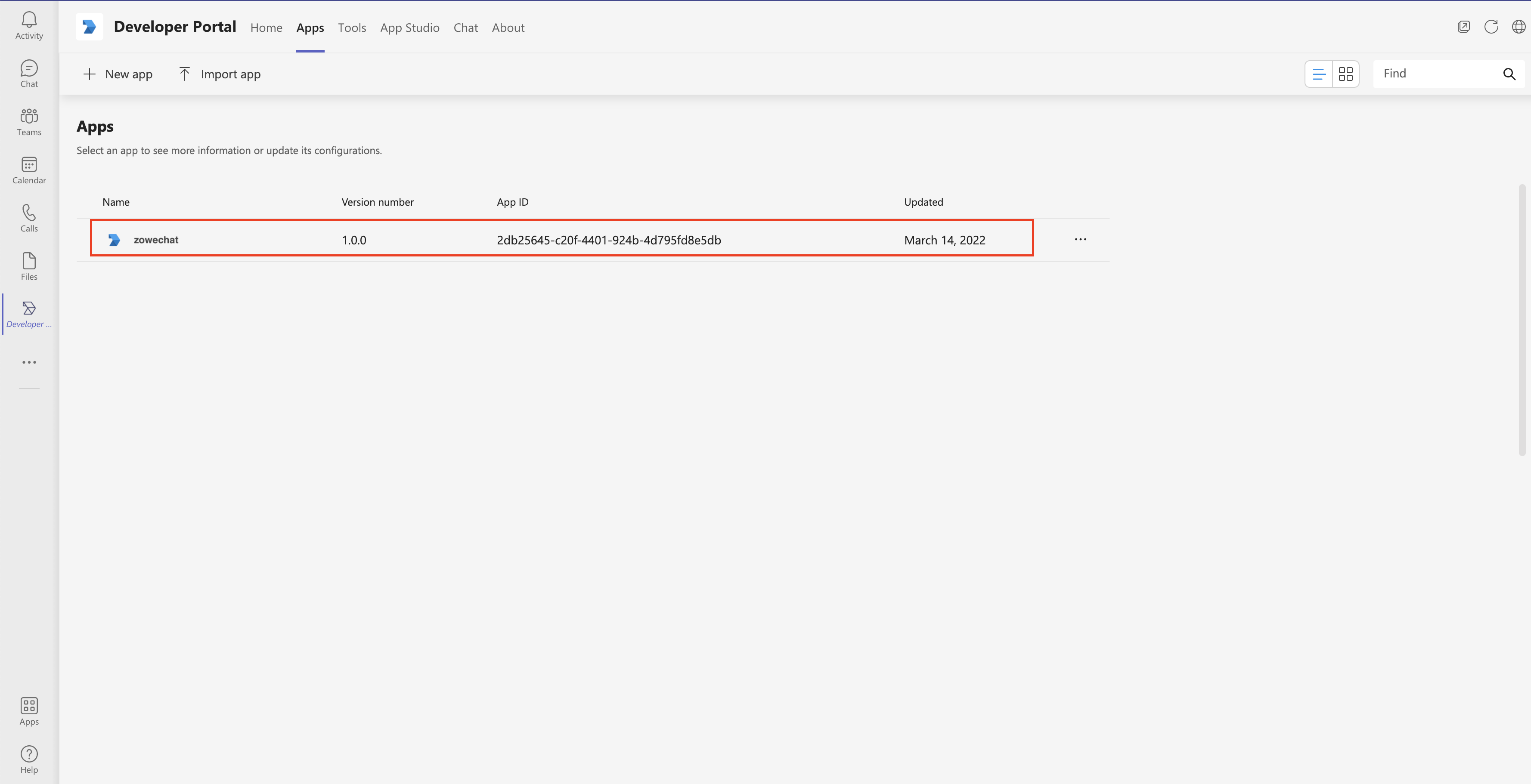This screenshot has width=1531, height=784.
Task: Go to Teams in sidebar
Action: point(28,122)
